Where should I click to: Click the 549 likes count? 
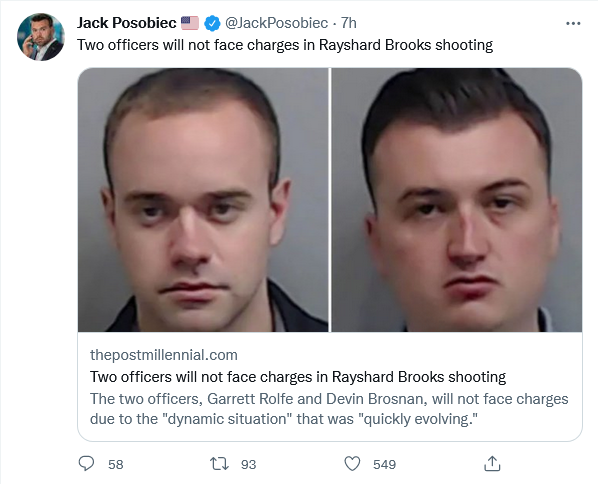point(384,464)
